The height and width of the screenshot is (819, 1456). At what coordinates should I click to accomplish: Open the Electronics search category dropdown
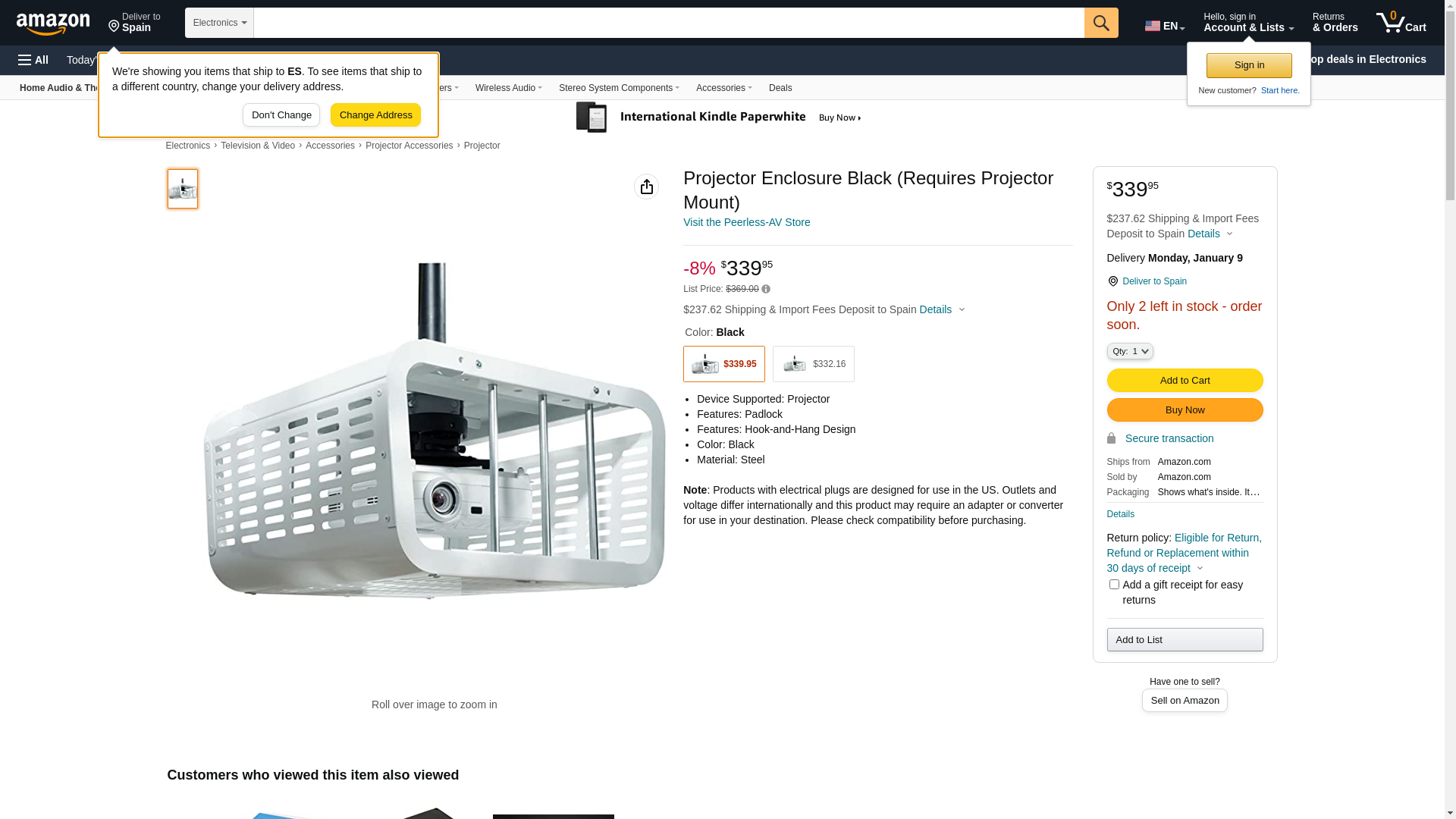point(219,23)
